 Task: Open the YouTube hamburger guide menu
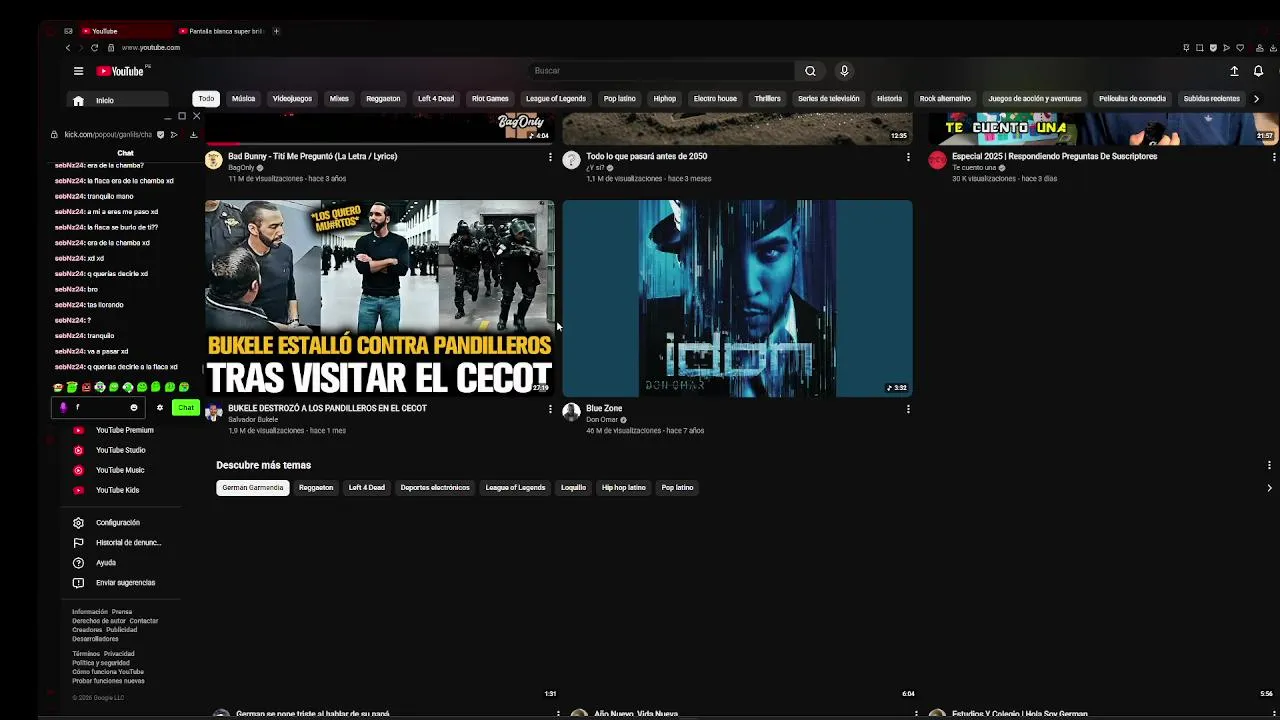(78, 71)
